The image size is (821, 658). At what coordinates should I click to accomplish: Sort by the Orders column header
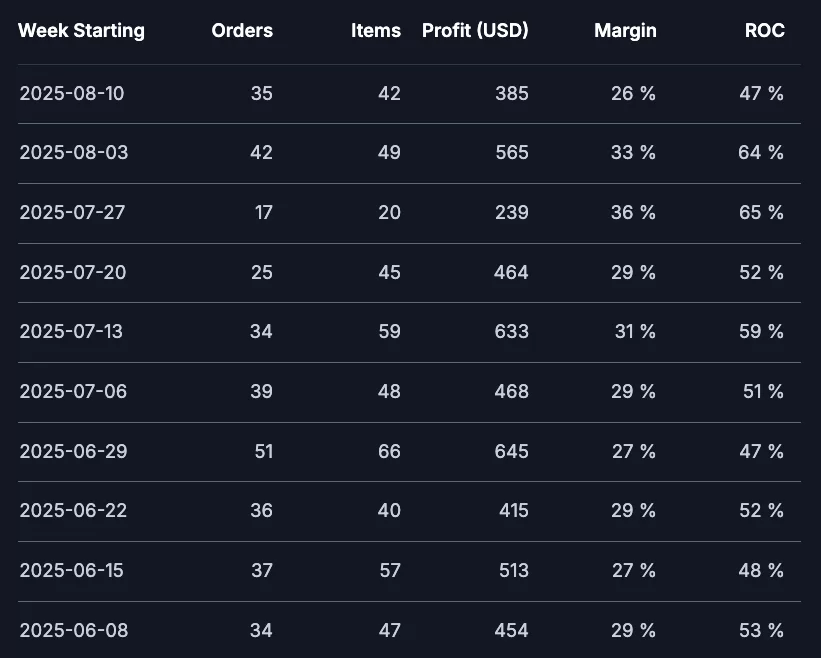242,30
